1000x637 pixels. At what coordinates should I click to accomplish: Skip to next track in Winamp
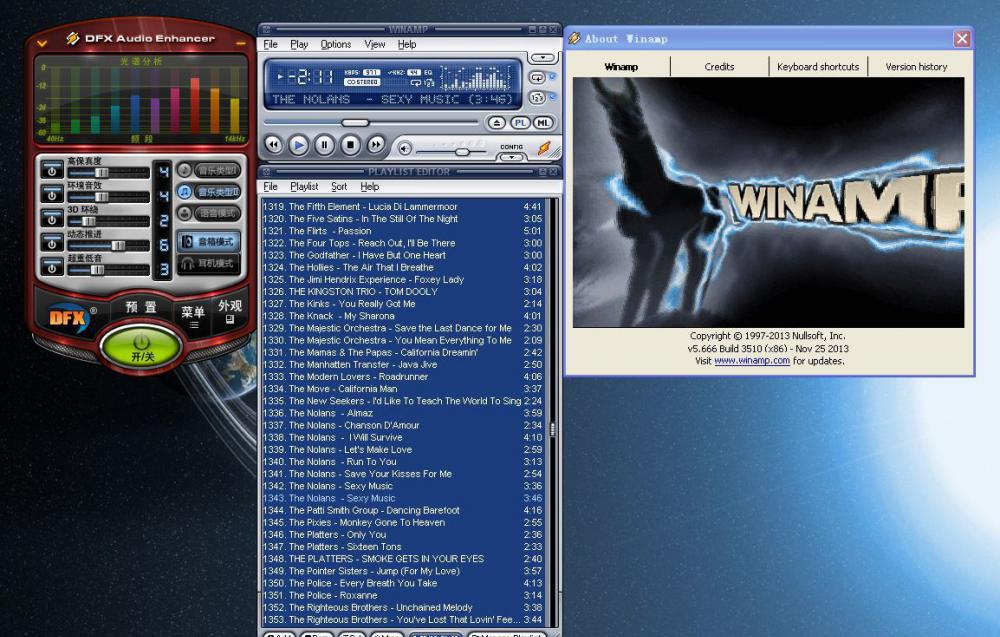376,145
